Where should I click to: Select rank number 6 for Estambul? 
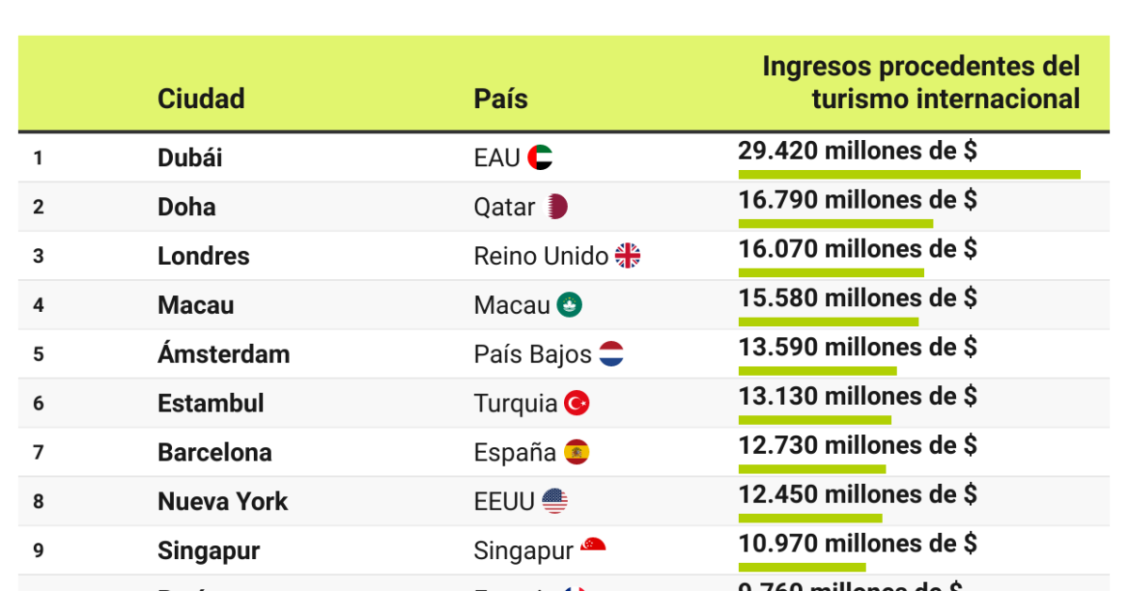coord(39,403)
